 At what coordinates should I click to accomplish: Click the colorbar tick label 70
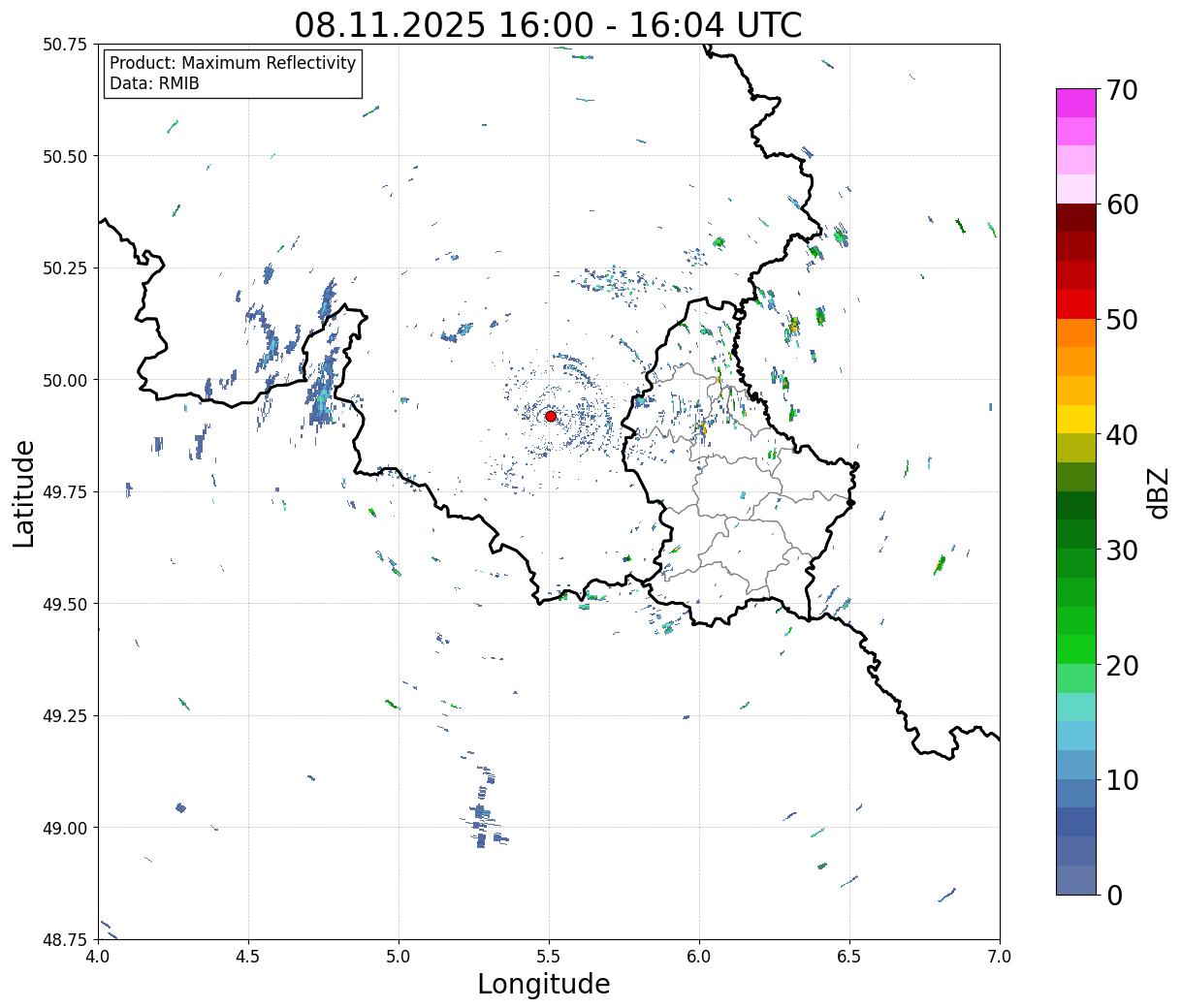[x=1122, y=90]
